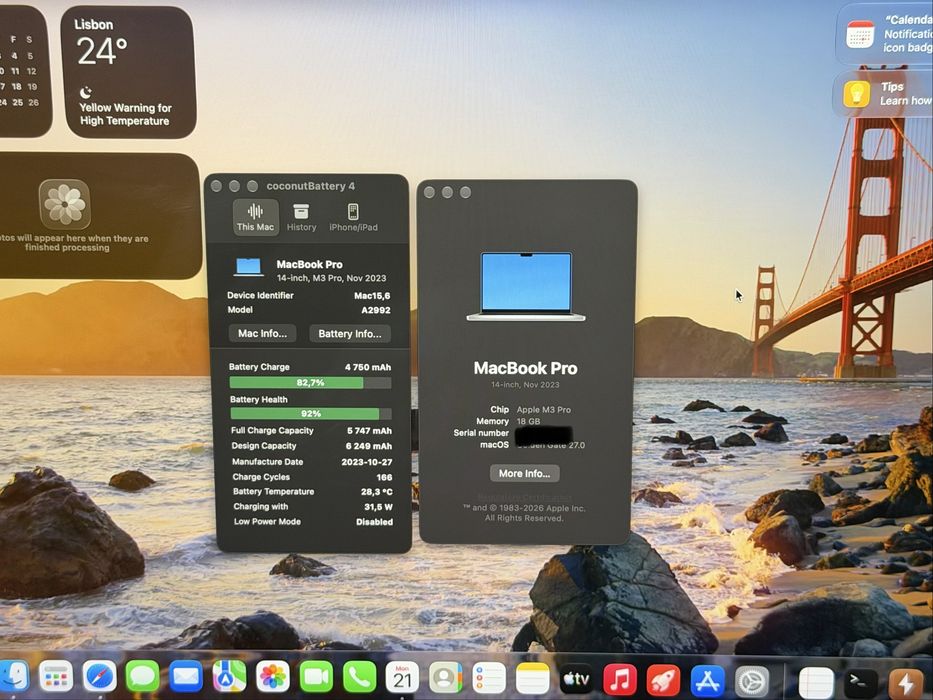Click More Info... in About This Mac
The height and width of the screenshot is (700, 933).
pyautogui.click(x=524, y=473)
